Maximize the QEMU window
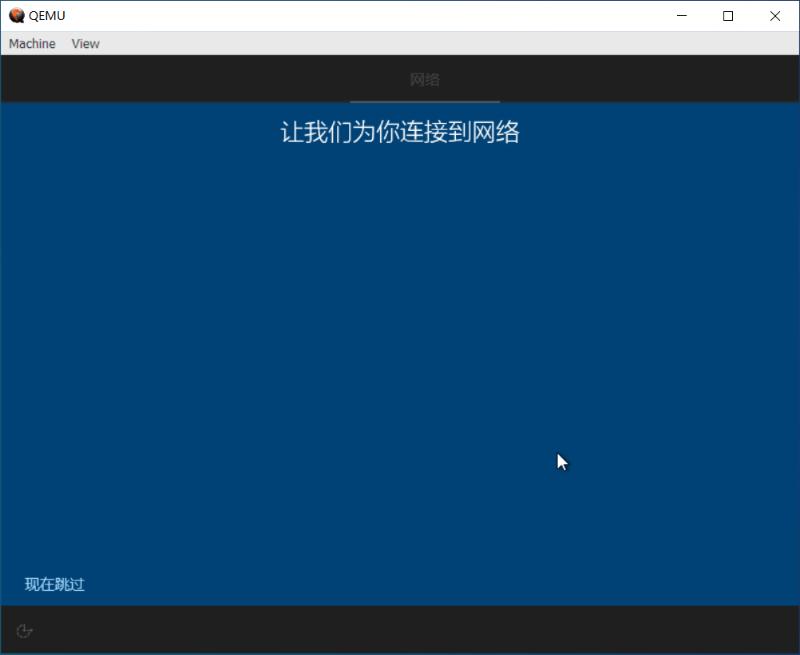This screenshot has height=655, width=800. [727, 16]
